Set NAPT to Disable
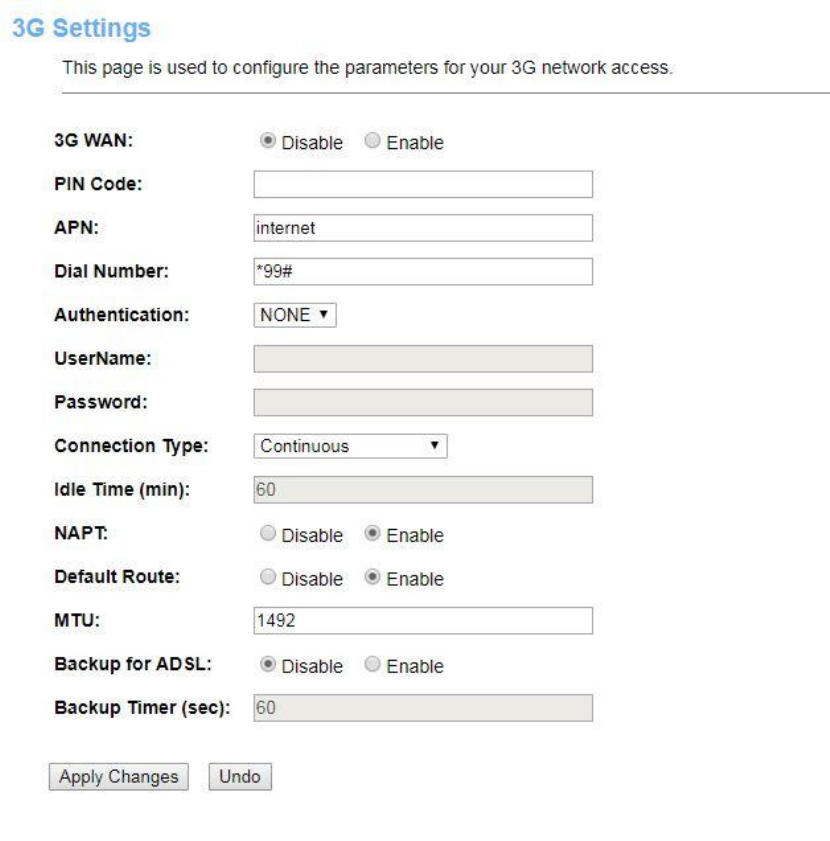 point(268,535)
